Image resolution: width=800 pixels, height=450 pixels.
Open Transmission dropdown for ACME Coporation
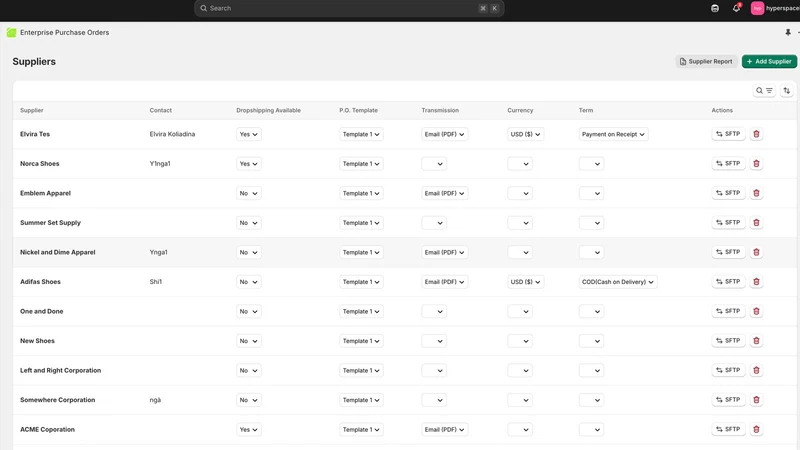[x=444, y=430]
